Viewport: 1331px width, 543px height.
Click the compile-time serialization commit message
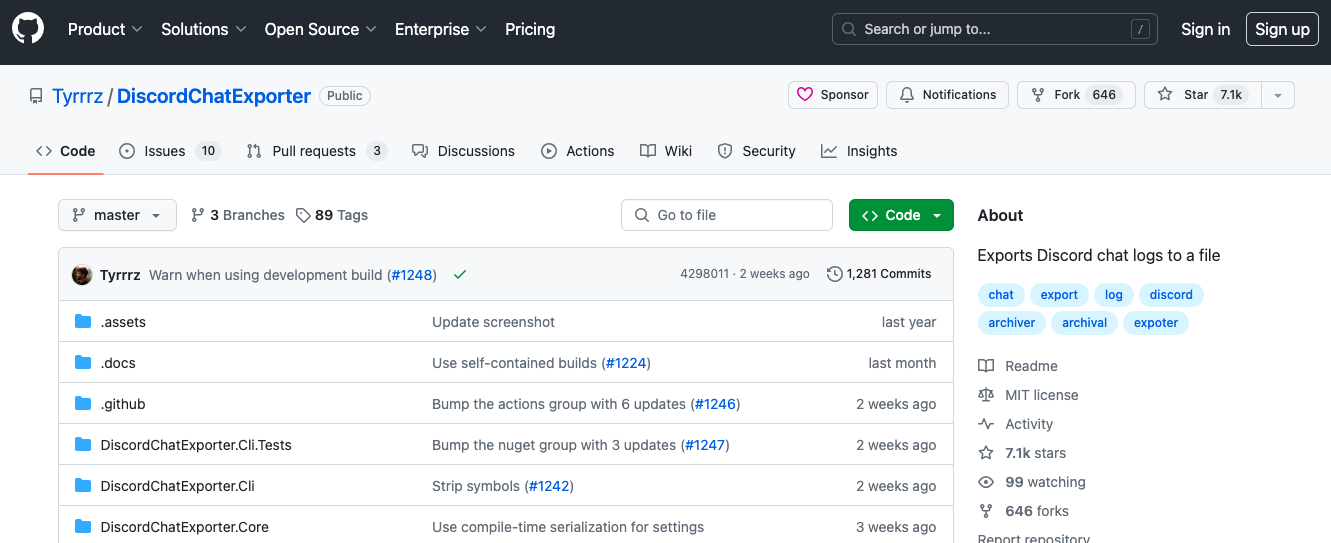click(568, 527)
